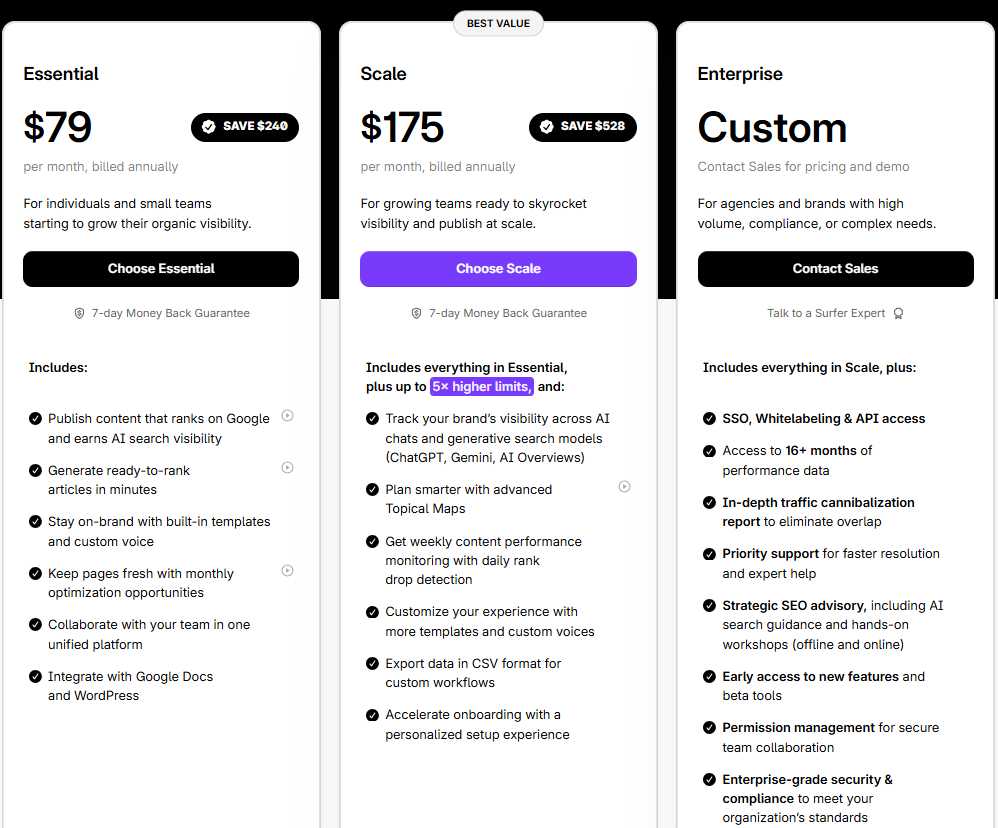The image size is (998, 828).
Task: Open the Talk to a Surfer Expert link
Action: [x=826, y=313]
